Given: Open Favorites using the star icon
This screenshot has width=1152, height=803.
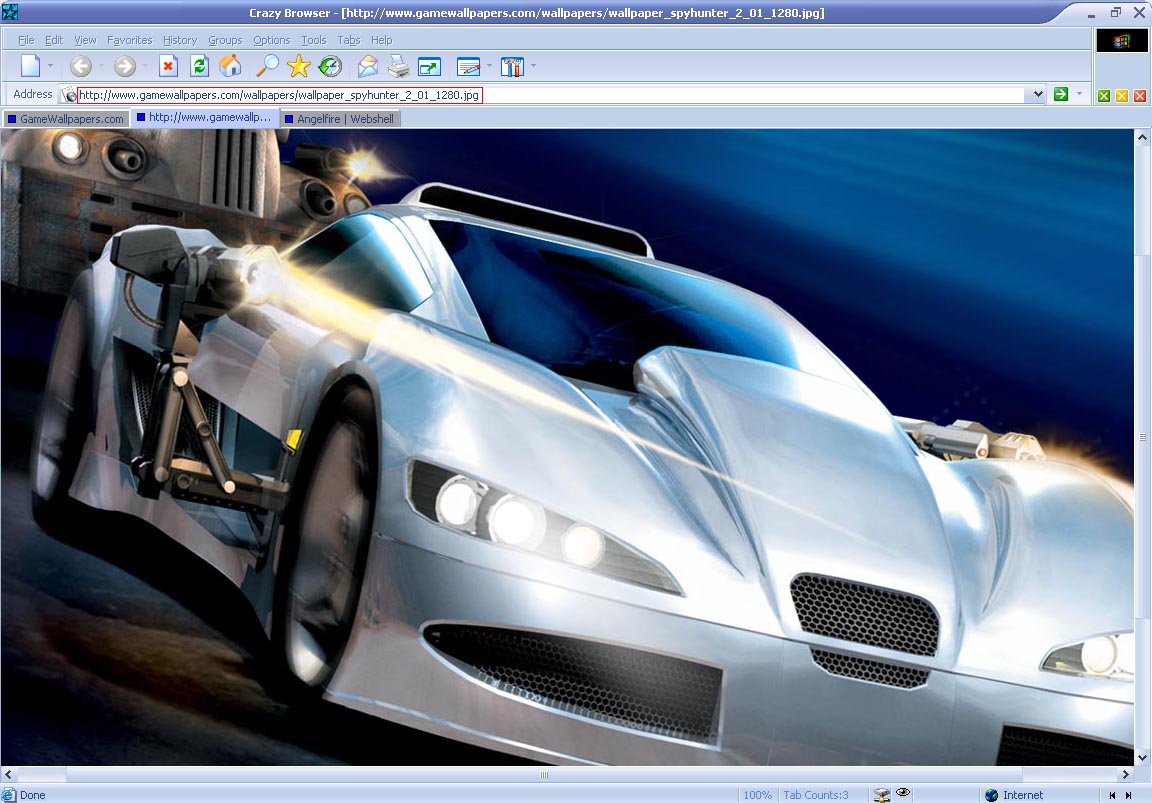Looking at the screenshot, I should point(298,67).
